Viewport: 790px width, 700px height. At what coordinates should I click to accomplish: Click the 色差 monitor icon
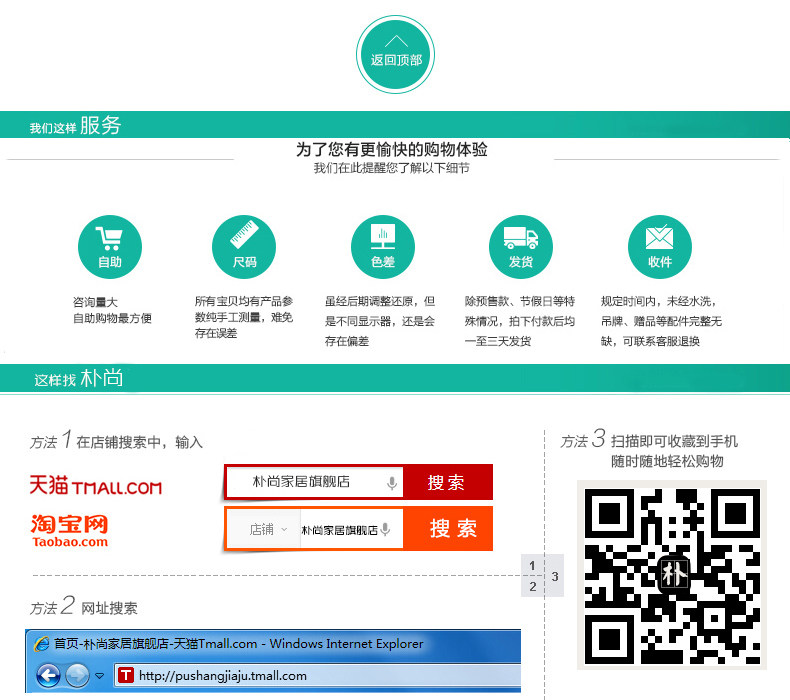(x=383, y=247)
